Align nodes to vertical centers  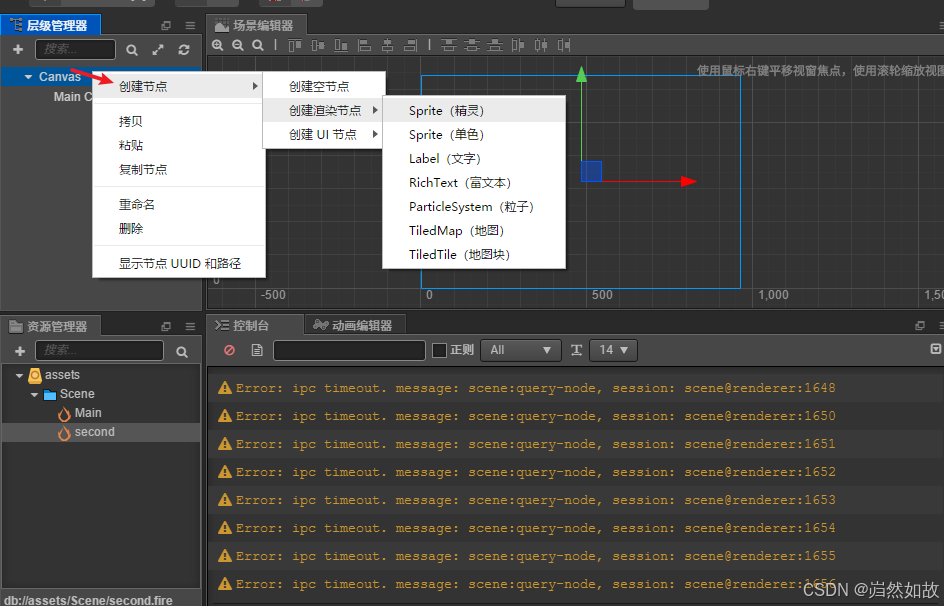click(x=318, y=45)
